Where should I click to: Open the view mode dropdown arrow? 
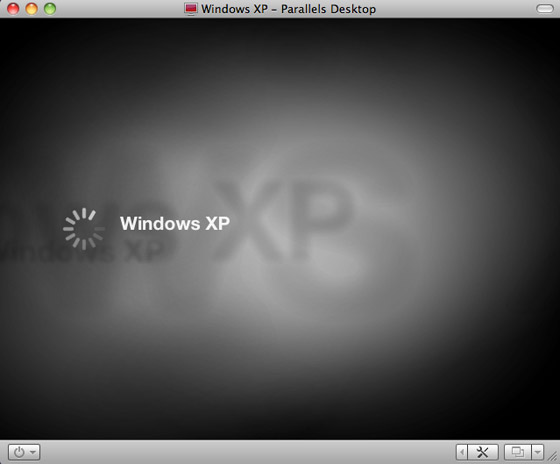[538, 452]
